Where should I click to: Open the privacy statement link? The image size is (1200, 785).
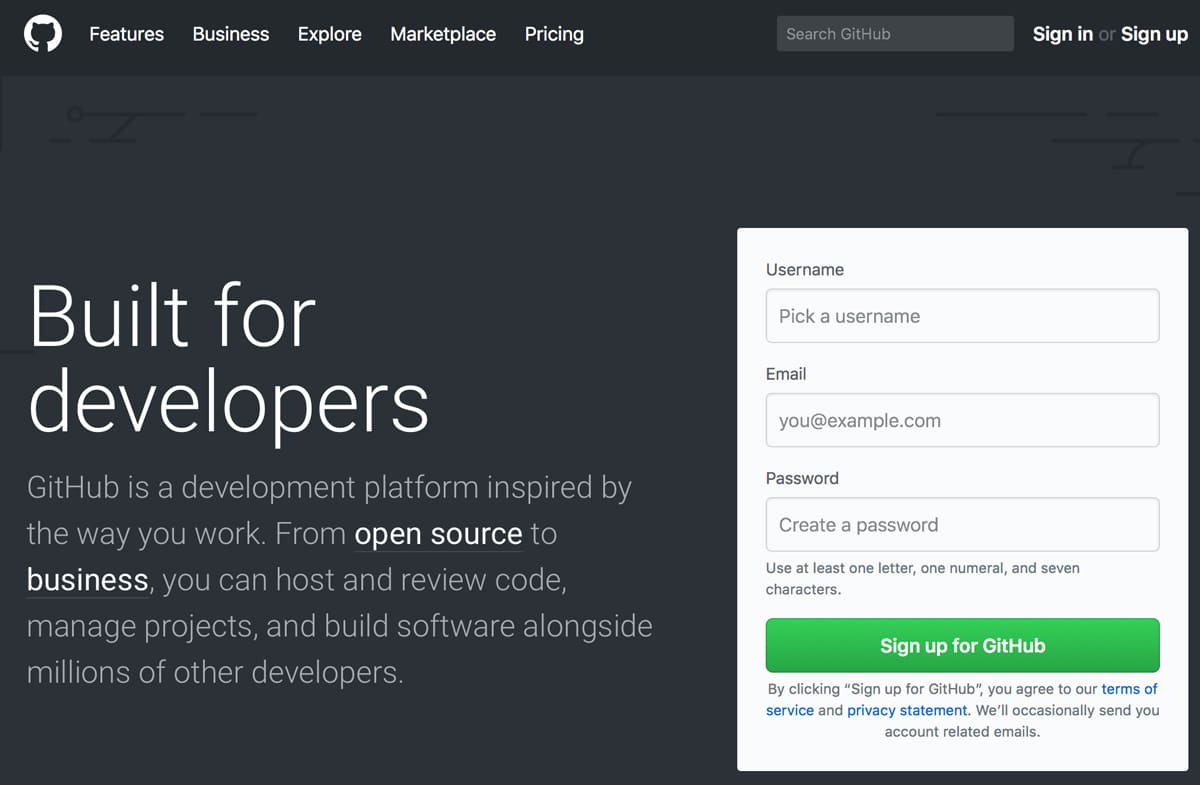pyautogui.click(x=907, y=710)
